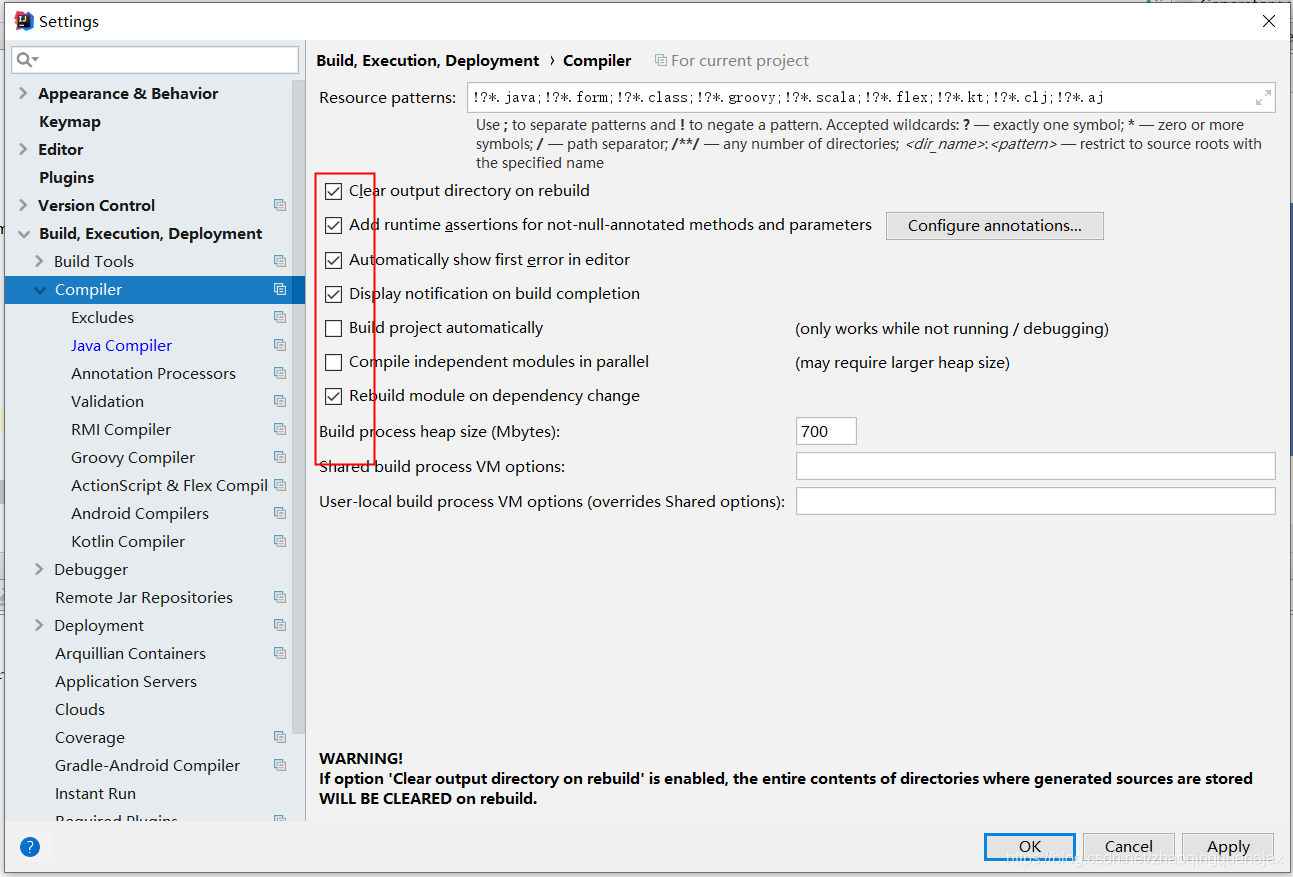Click the Apply button
This screenshot has width=1293, height=877.
pyautogui.click(x=1228, y=847)
